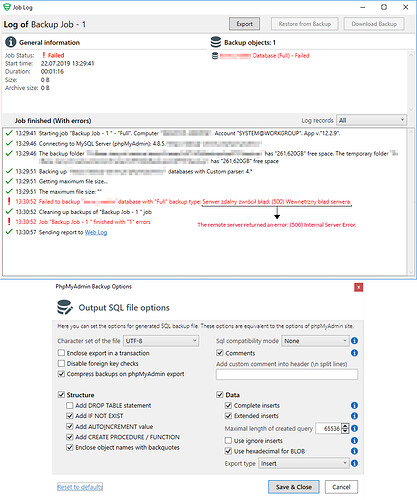Click info icon next to Use ignore inserts
The width and height of the screenshot is (417, 500).
click(354, 441)
